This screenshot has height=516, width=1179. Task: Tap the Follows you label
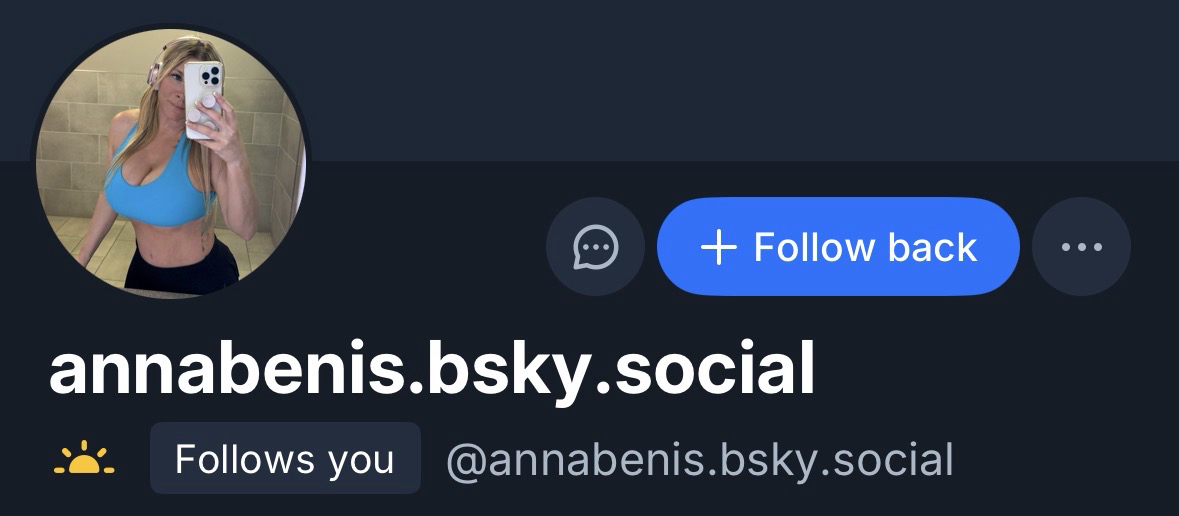point(285,459)
